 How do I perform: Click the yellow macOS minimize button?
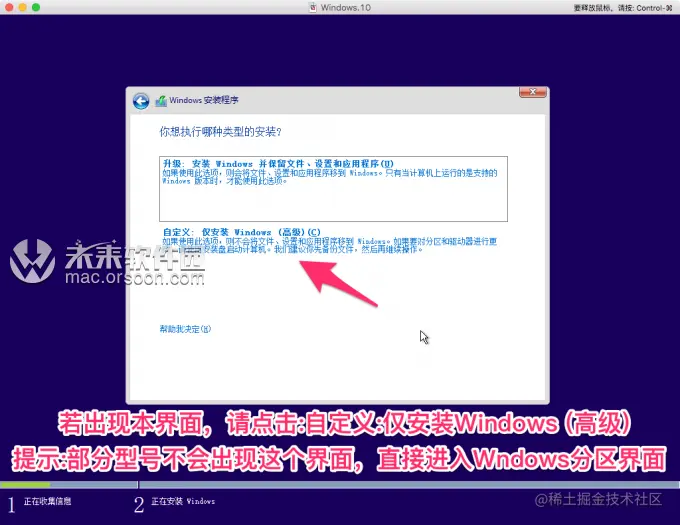point(23,7)
